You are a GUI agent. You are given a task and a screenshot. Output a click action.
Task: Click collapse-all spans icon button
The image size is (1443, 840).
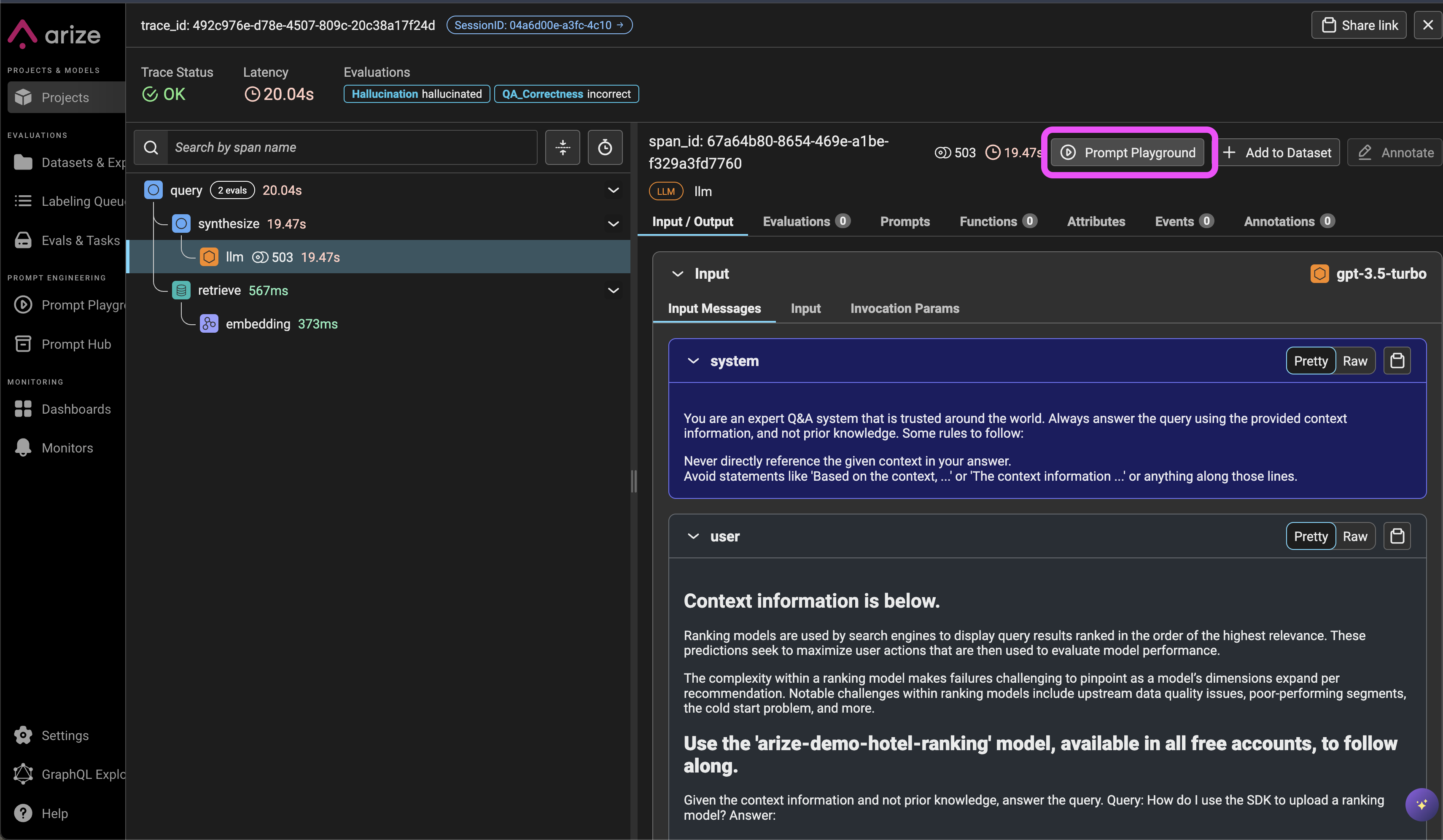[562, 148]
